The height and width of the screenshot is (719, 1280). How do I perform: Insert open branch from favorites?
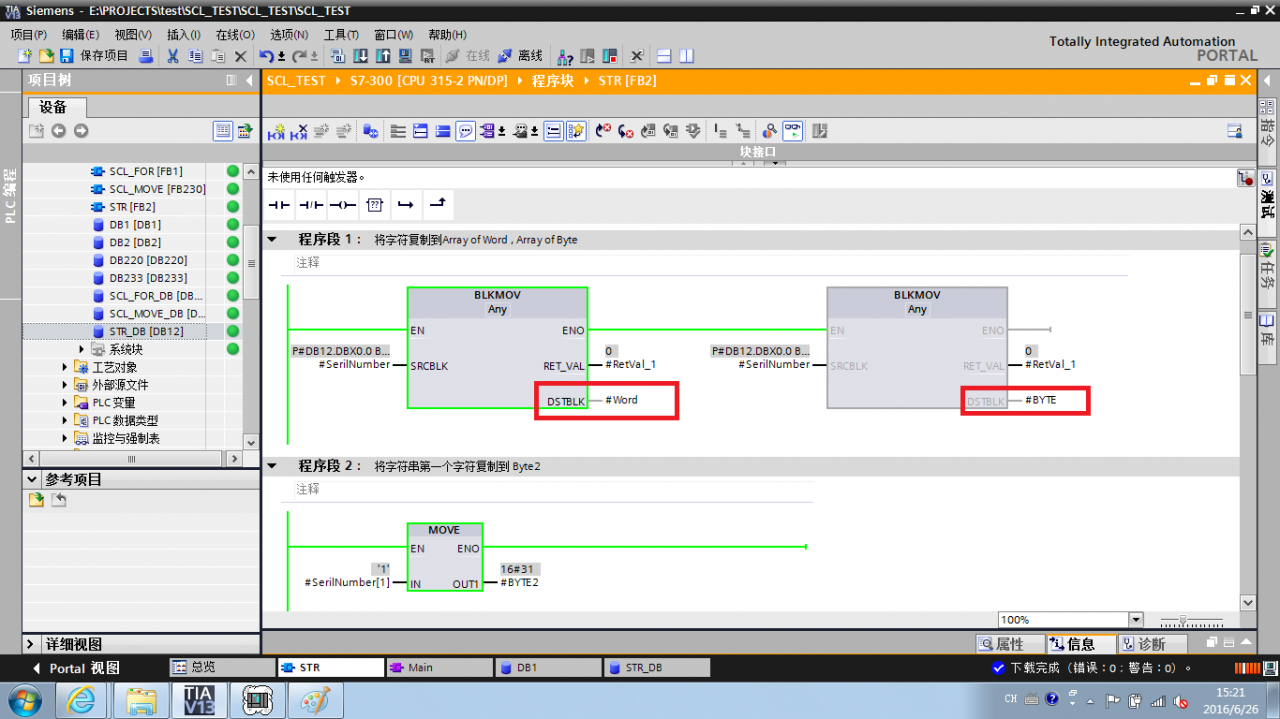pos(405,204)
